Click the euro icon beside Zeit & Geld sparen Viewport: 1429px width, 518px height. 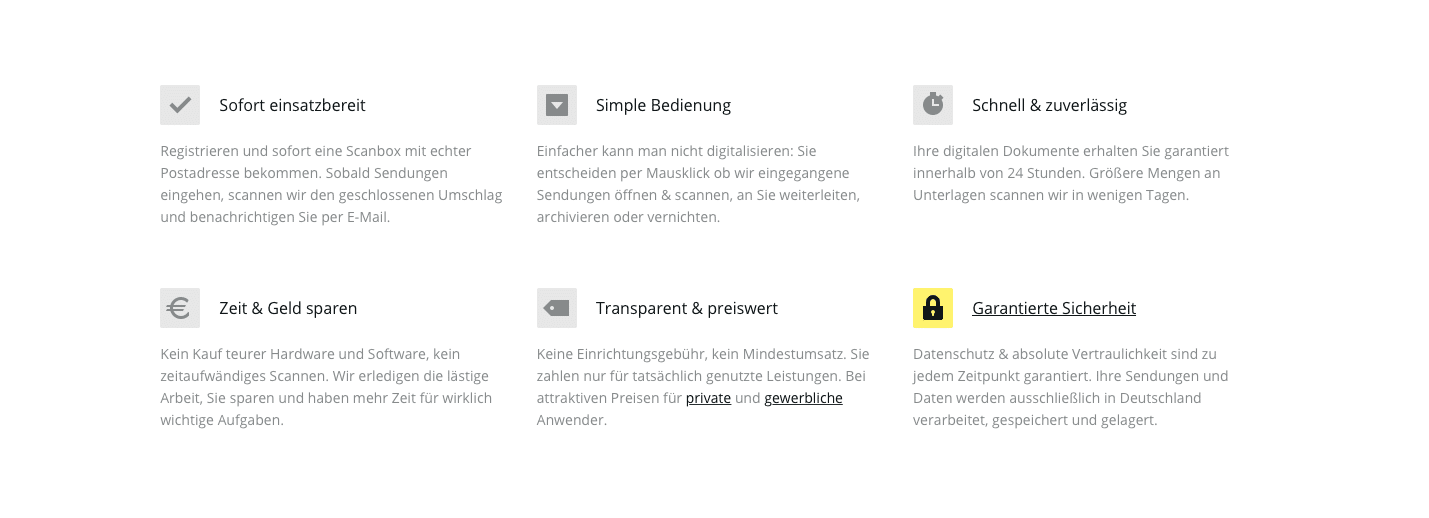pyautogui.click(x=180, y=308)
